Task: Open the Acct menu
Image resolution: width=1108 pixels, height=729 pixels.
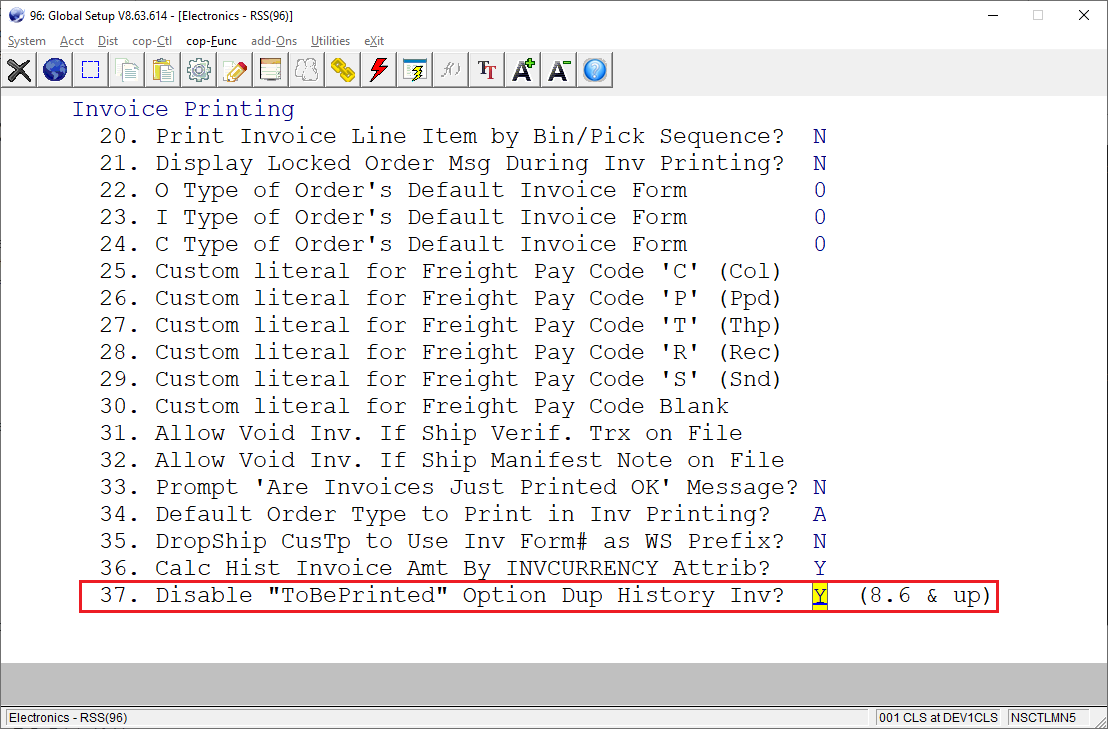Action: click(72, 41)
